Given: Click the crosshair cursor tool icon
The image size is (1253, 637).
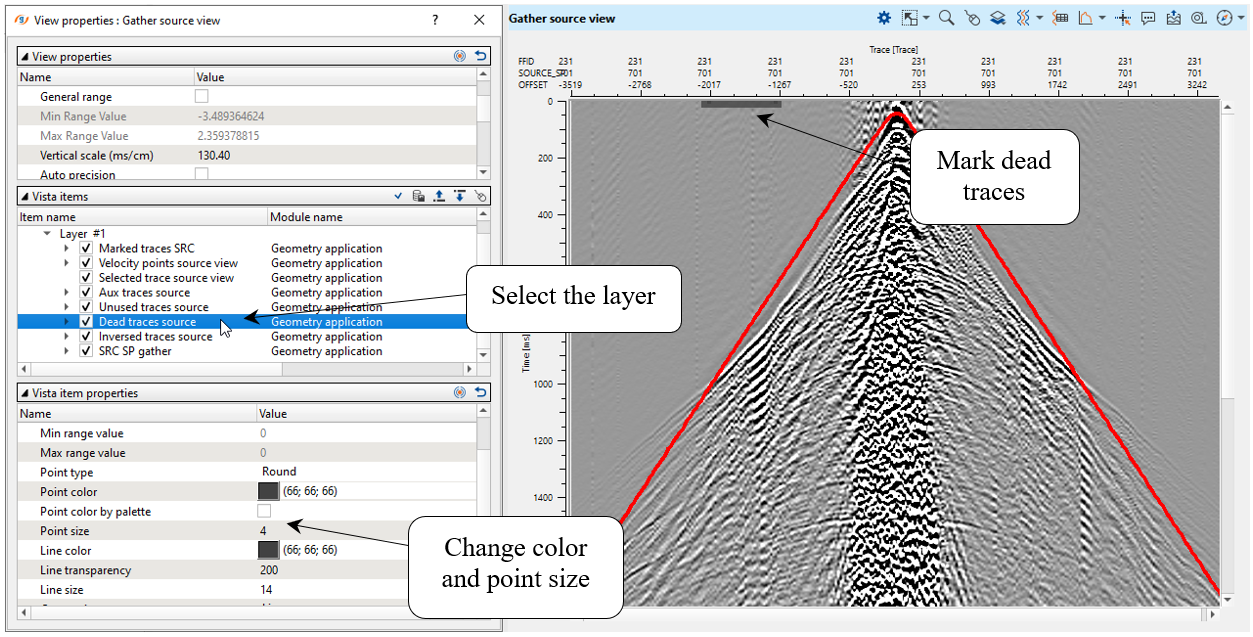Looking at the screenshot, I should (x=1122, y=18).
